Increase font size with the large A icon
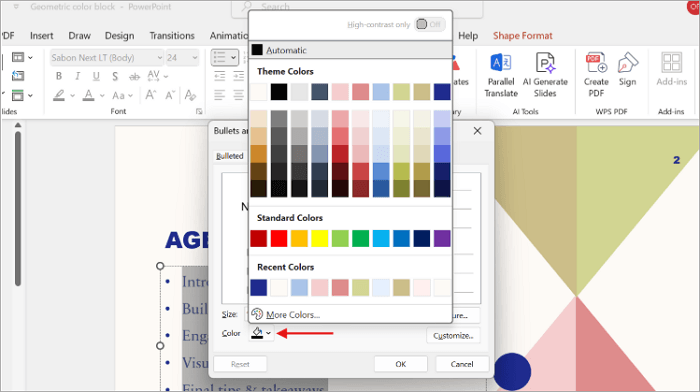This screenshot has height=392, width=700. coord(150,95)
